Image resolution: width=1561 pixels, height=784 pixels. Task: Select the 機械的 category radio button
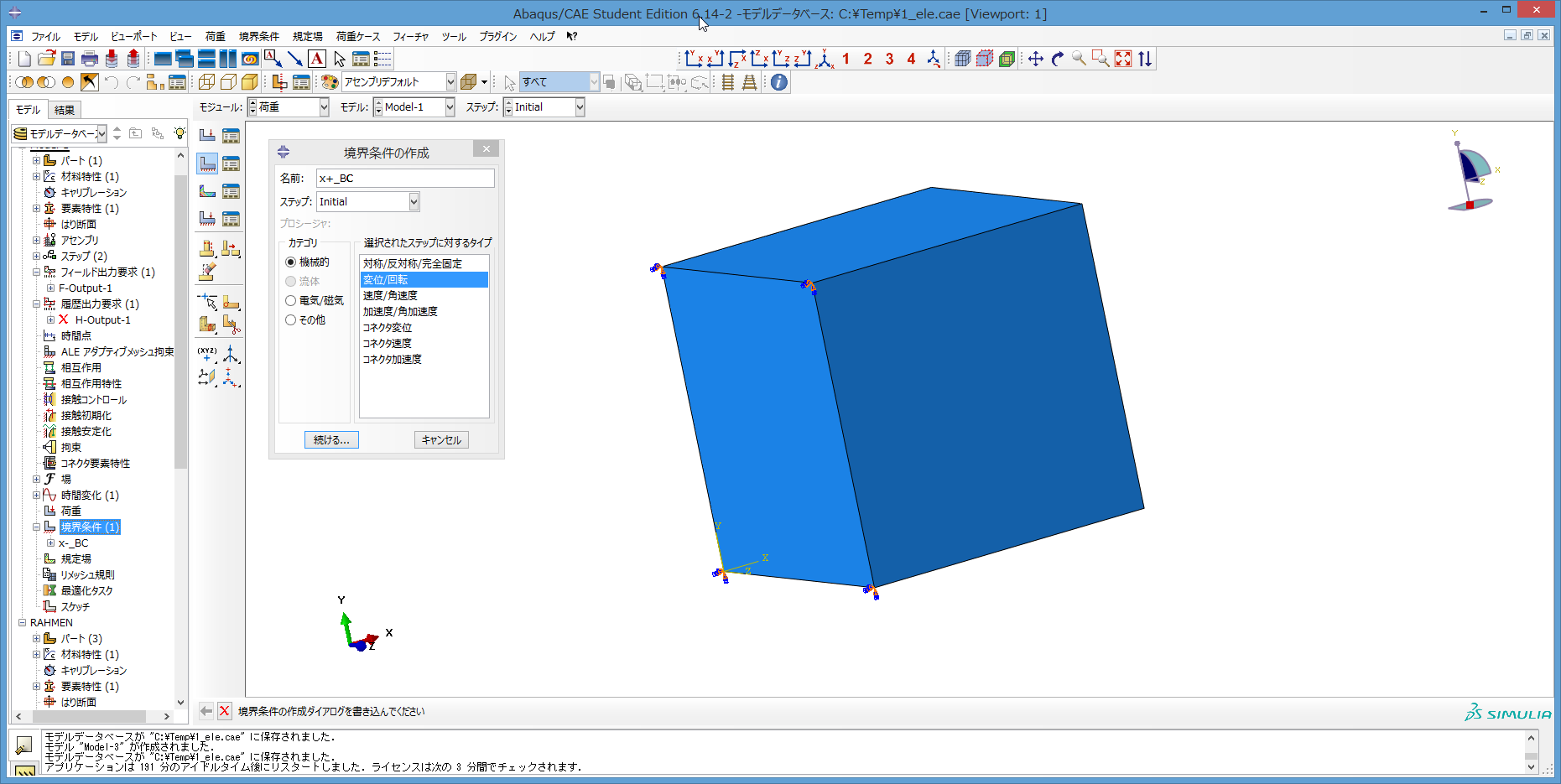291,262
